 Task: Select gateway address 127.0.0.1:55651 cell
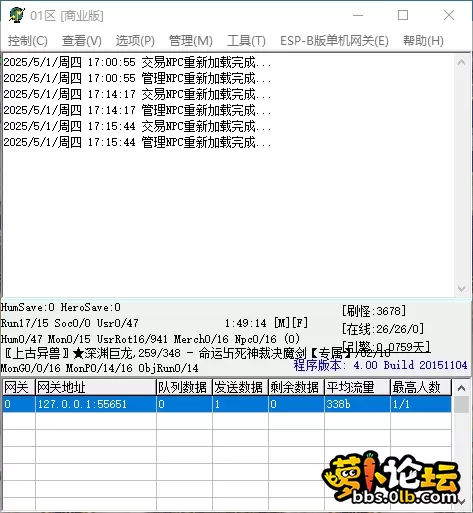point(96,404)
